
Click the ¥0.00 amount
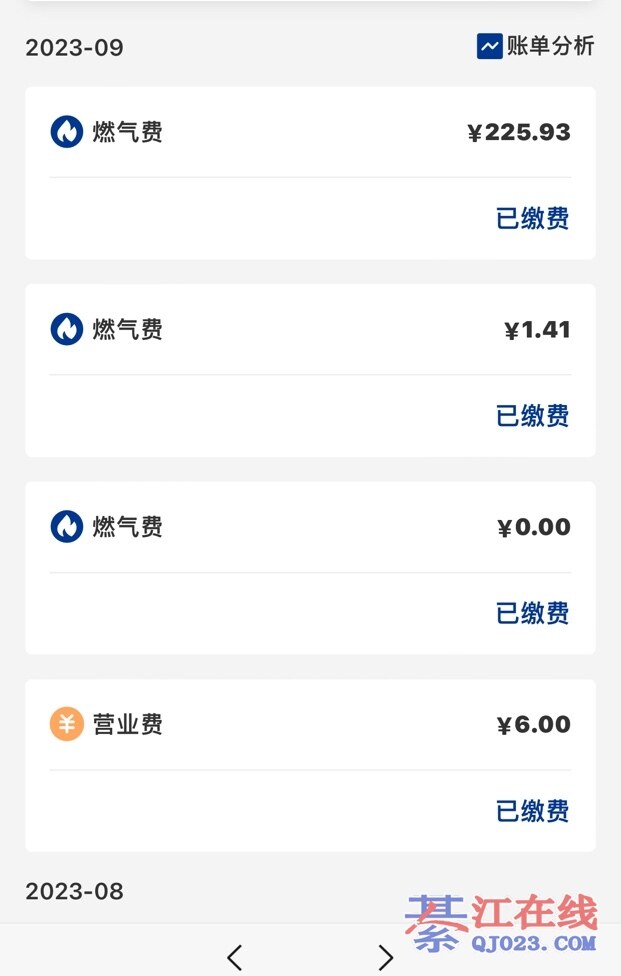pyautogui.click(x=534, y=527)
